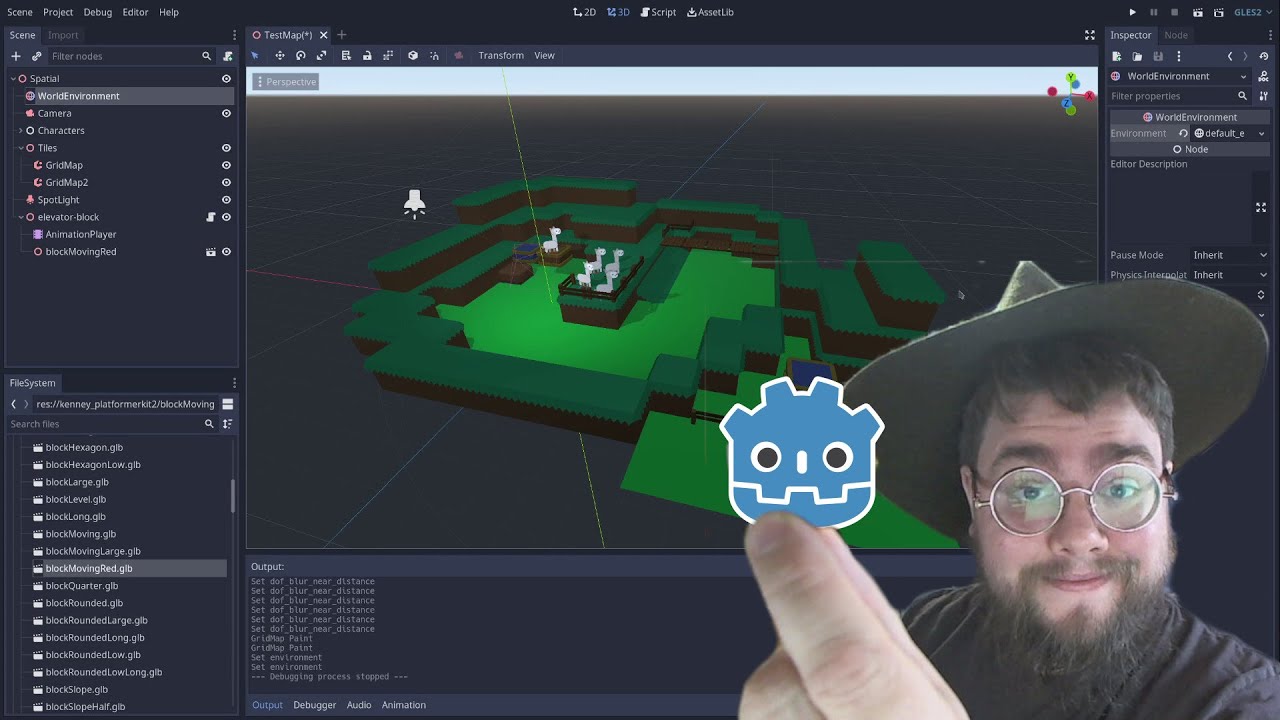Collapse the Spatial root node
The width and height of the screenshot is (1280, 720).
(13, 79)
